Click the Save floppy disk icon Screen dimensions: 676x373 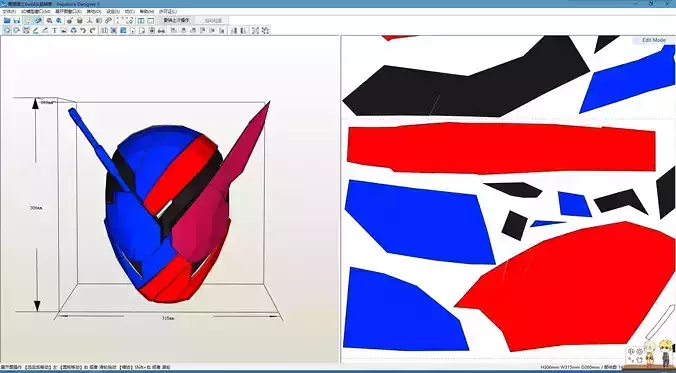(17, 20)
